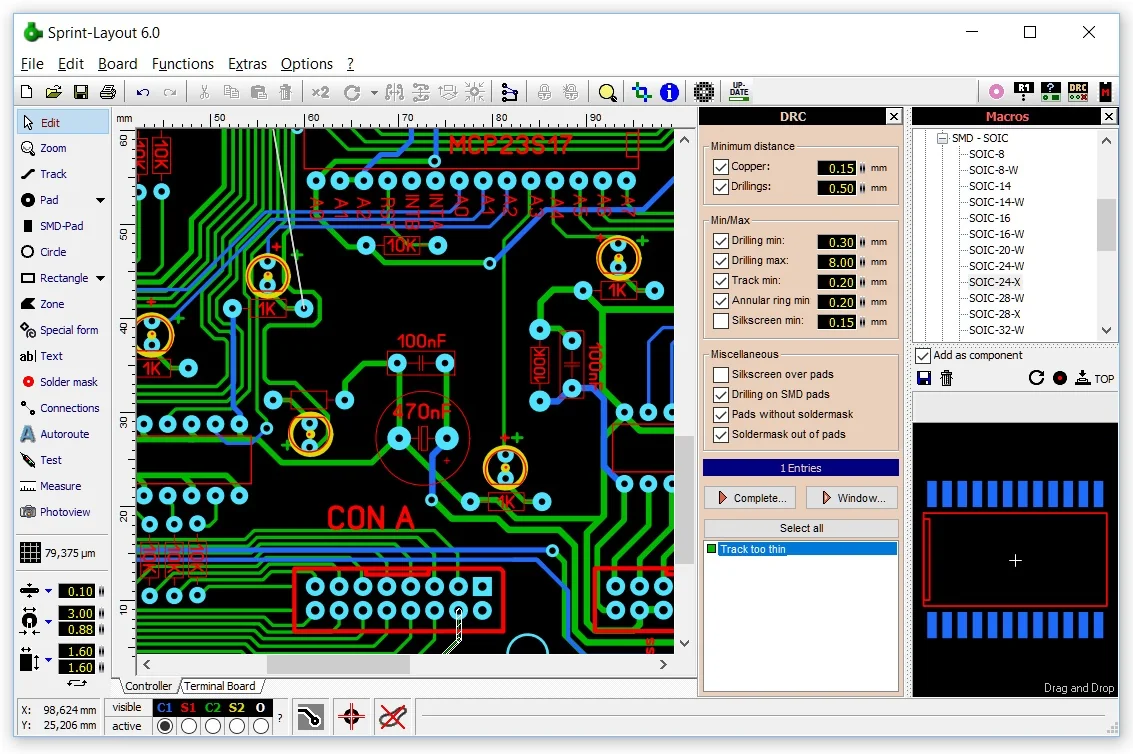
Task: Disable the Silkscreen min distance check
Action: point(721,321)
